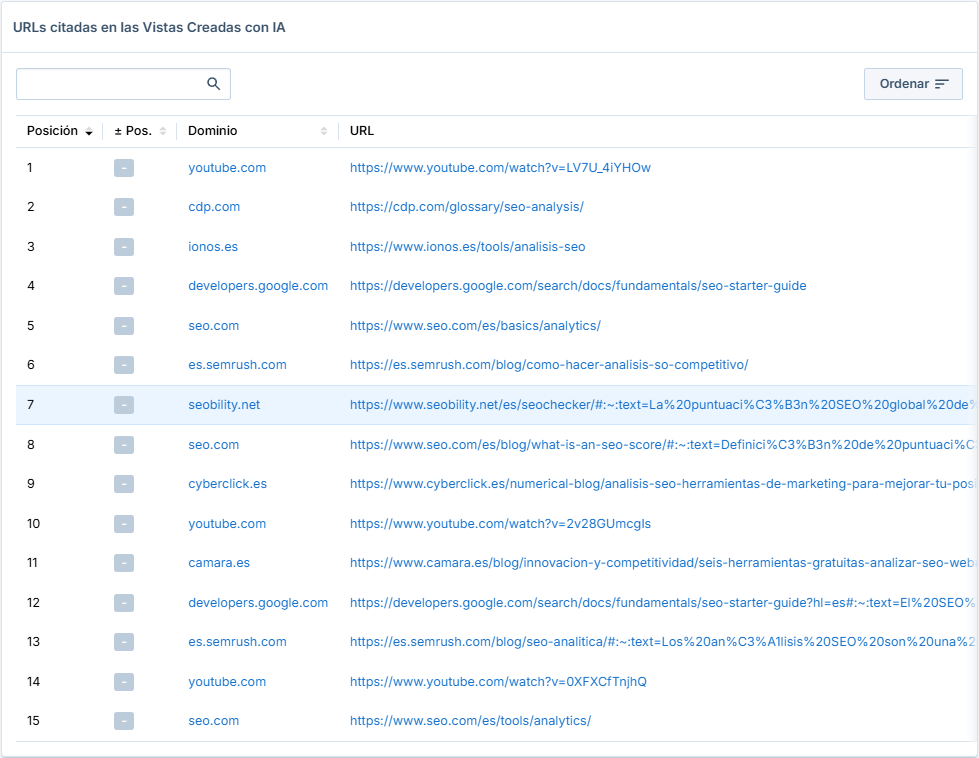Viewport: 979px width, 758px height.
Task: Focus the URL search input field
Action: [110, 84]
